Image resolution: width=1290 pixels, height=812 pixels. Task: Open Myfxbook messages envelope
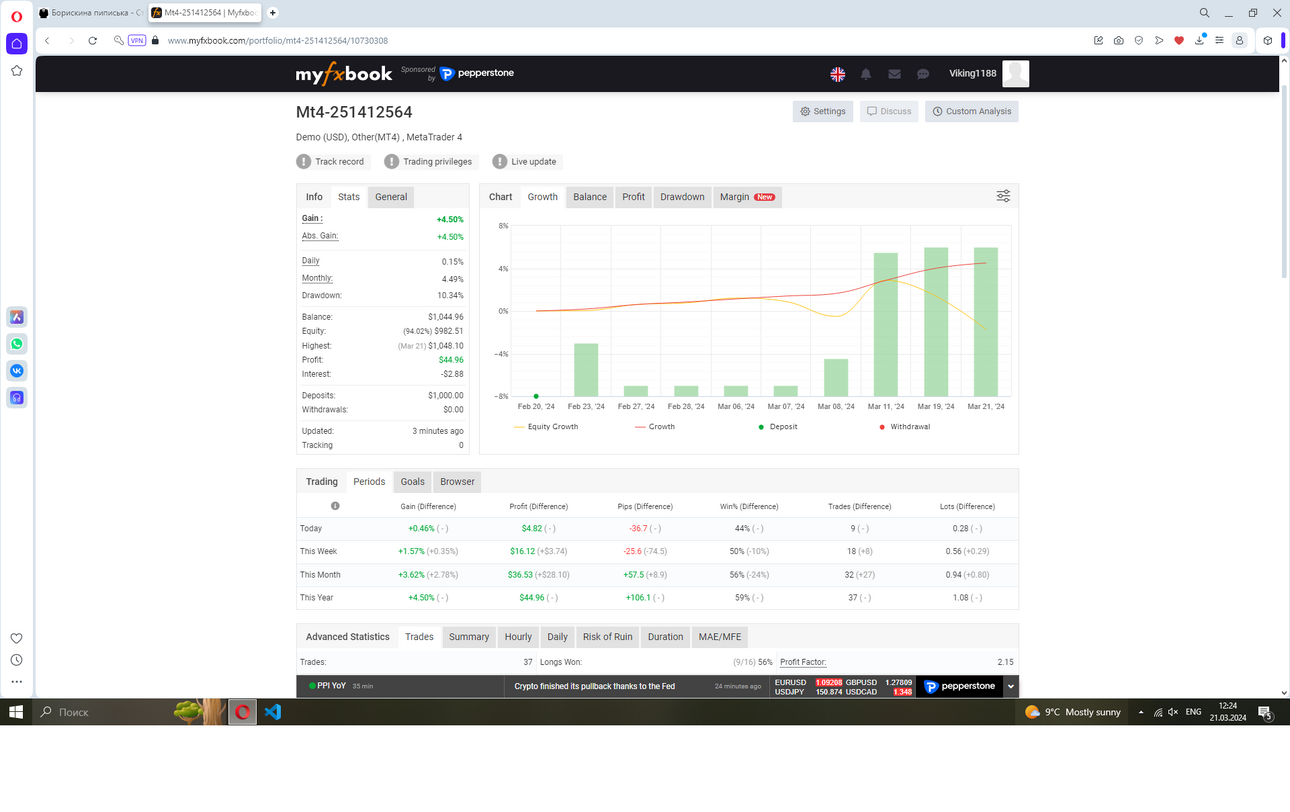click(x=894, y=74)
